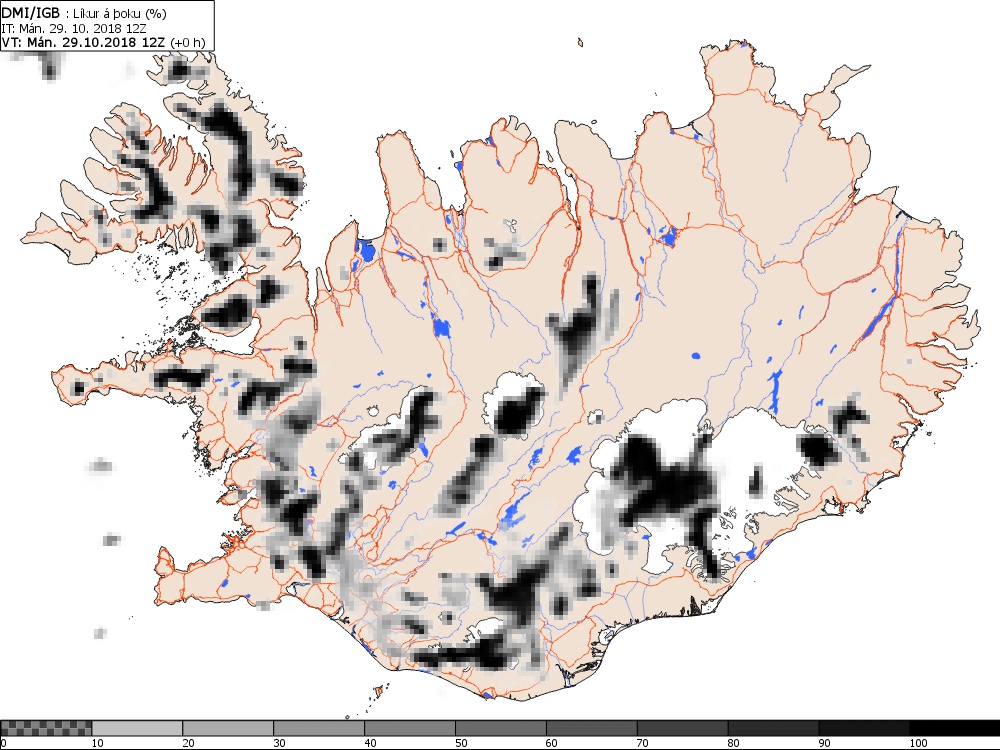
Task: Click the legend label "60"
Action: 552,743
